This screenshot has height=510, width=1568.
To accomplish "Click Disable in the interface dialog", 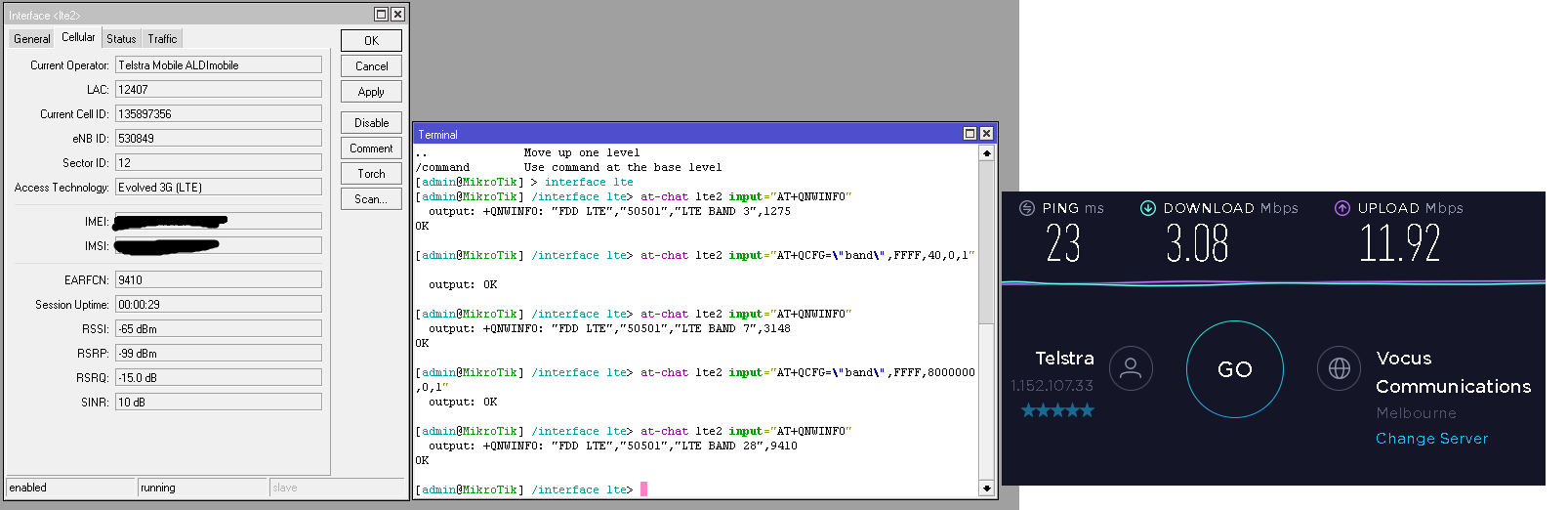I will pyautogui.click(x=371, y=122).
